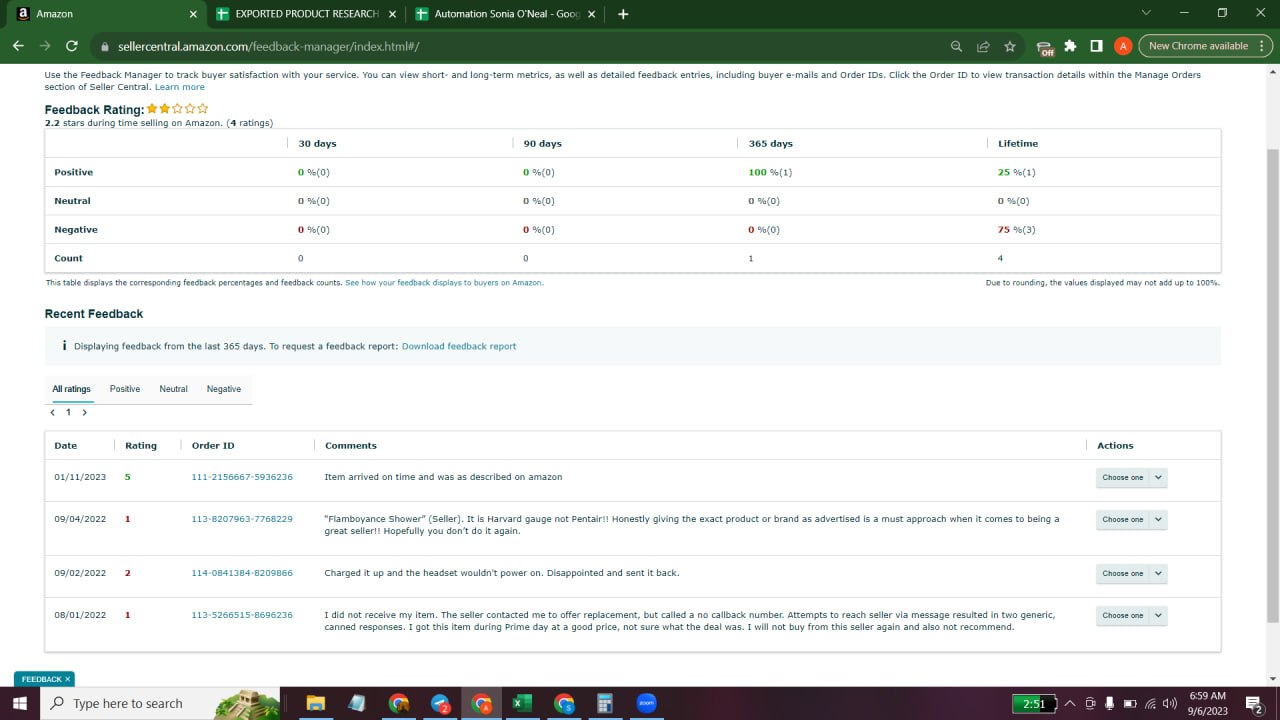Open the tab search chevron
Viewport: 1280px width, 720px height.
click(1146, 13)
